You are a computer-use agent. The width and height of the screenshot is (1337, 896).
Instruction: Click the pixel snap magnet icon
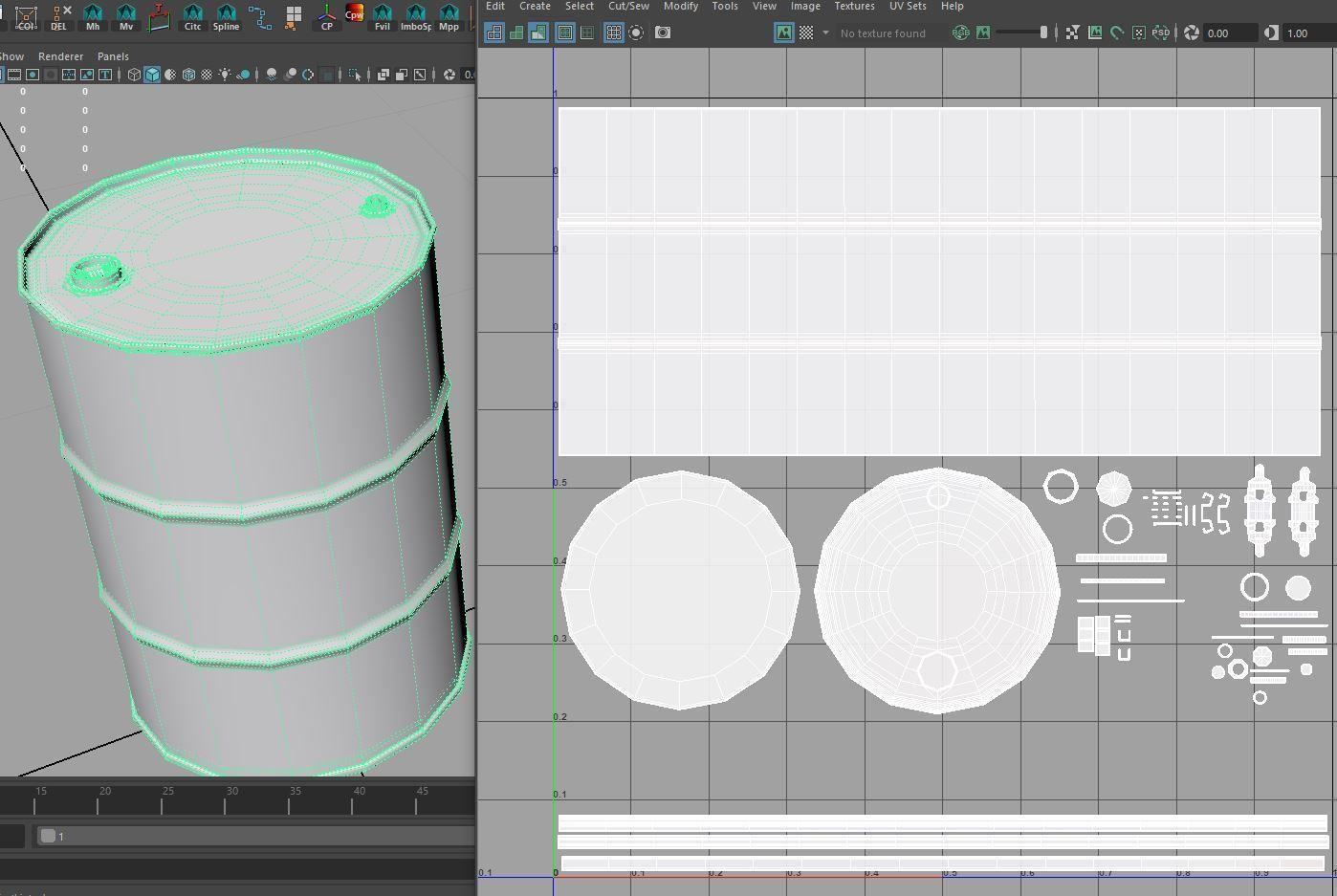pyautogui.click(x=1116, y=33)
